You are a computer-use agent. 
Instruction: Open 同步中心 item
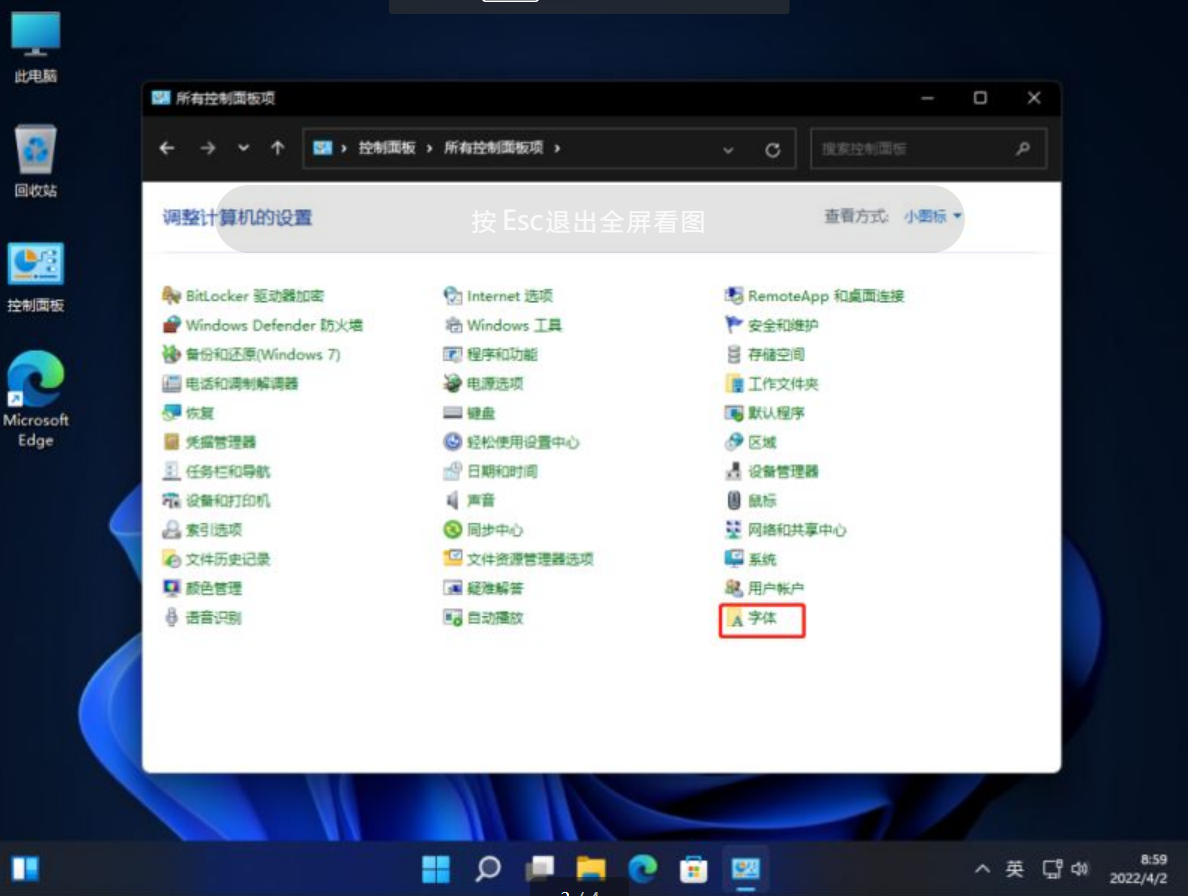pyautogui.click(x=483, y=529)
